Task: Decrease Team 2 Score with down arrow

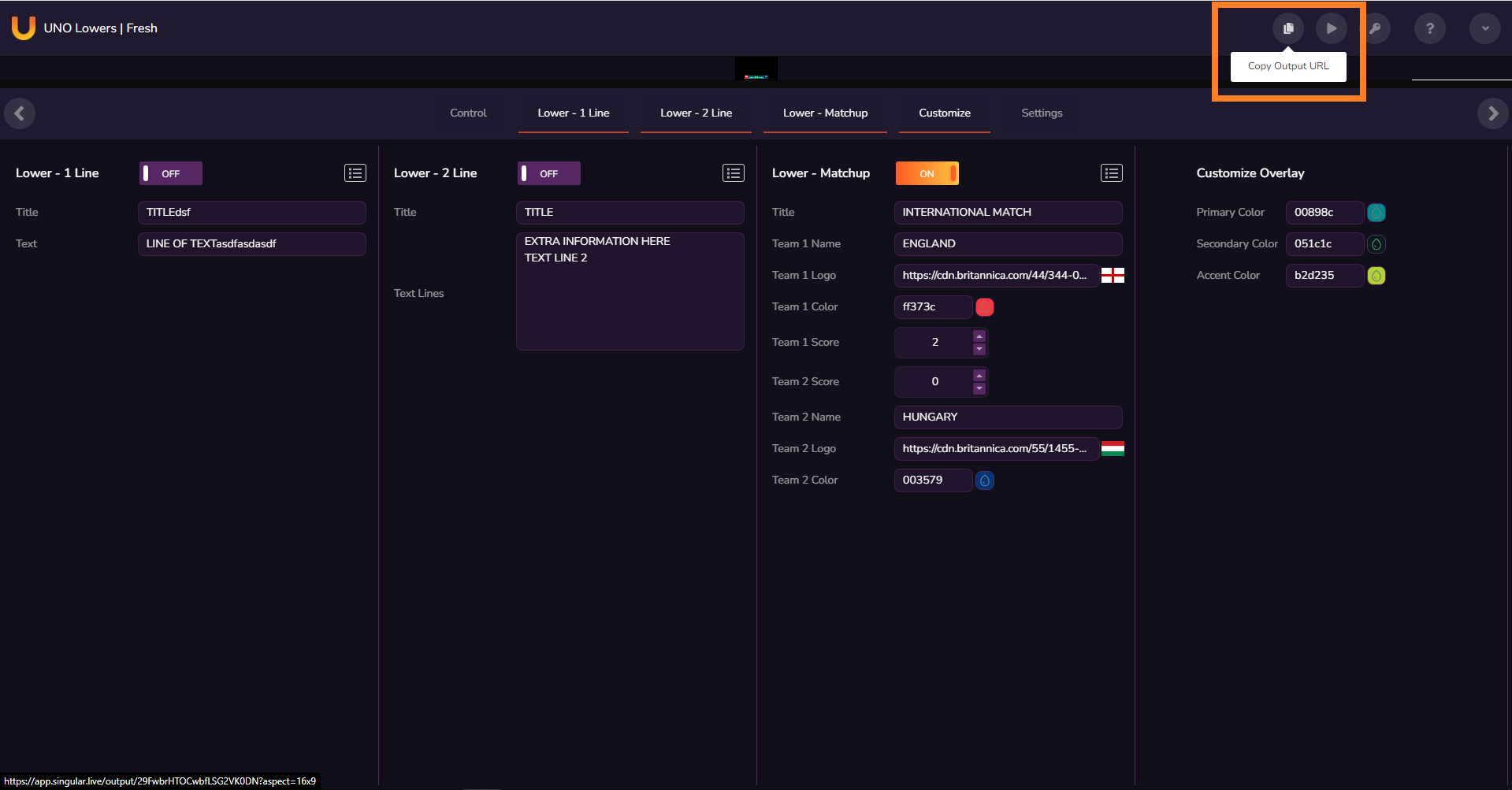Action: point(979,388)
